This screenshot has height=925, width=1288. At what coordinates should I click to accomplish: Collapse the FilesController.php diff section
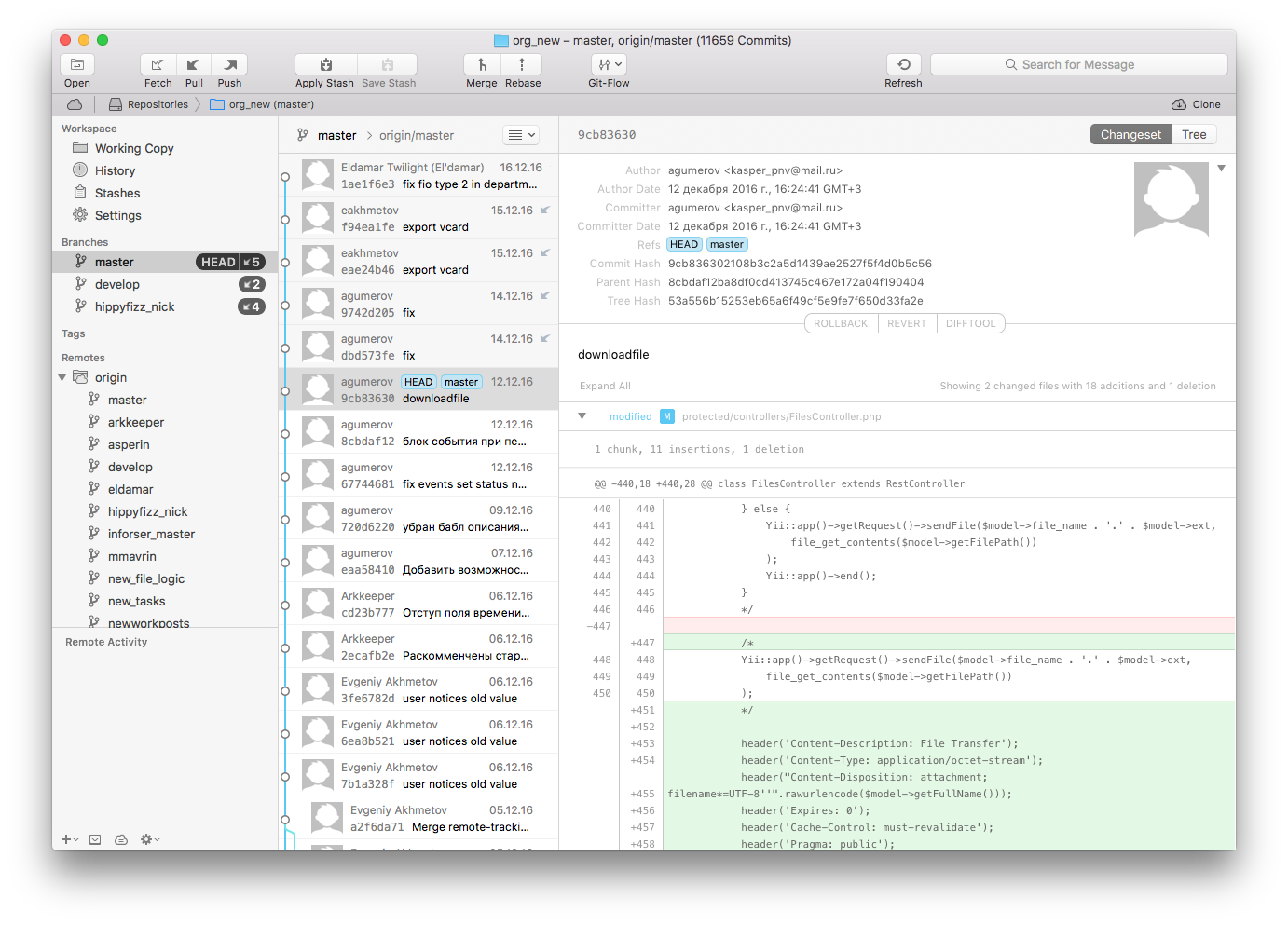pyautogui.click(x=582, y=416)
